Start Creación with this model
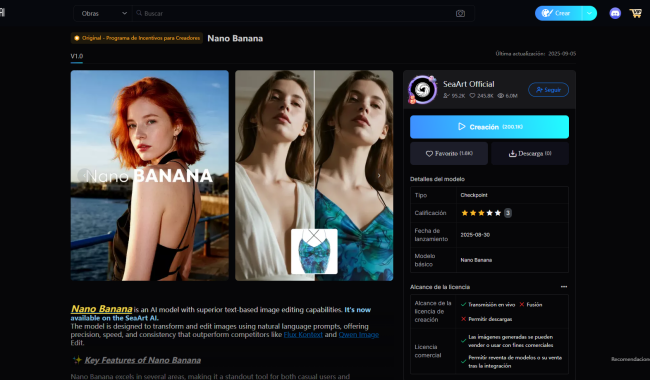 coord(489,127)
